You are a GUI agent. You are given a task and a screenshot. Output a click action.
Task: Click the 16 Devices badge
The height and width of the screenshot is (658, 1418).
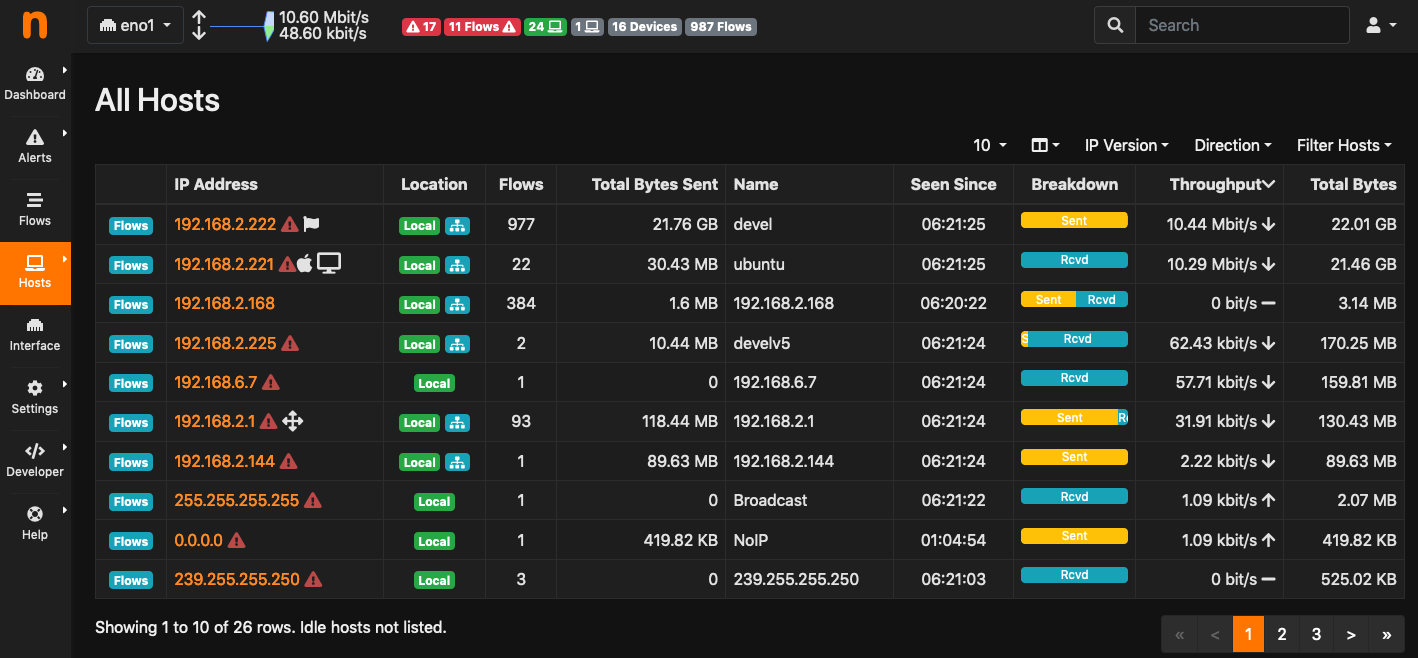644,27
